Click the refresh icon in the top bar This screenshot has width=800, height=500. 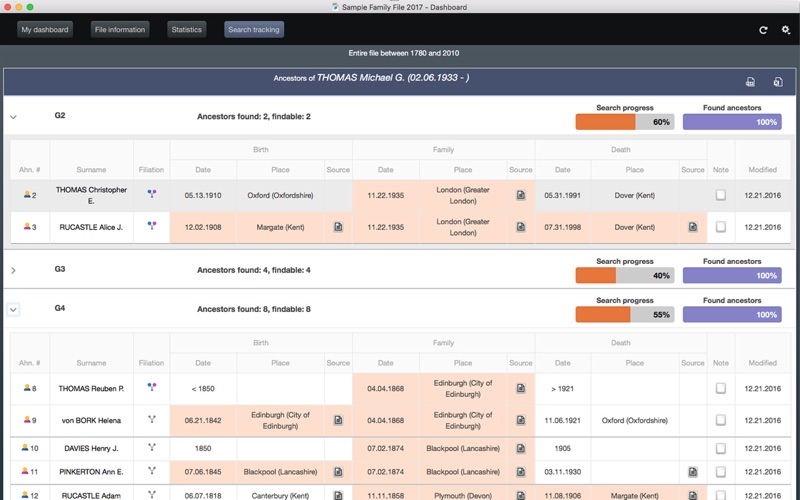coord(763,30)
